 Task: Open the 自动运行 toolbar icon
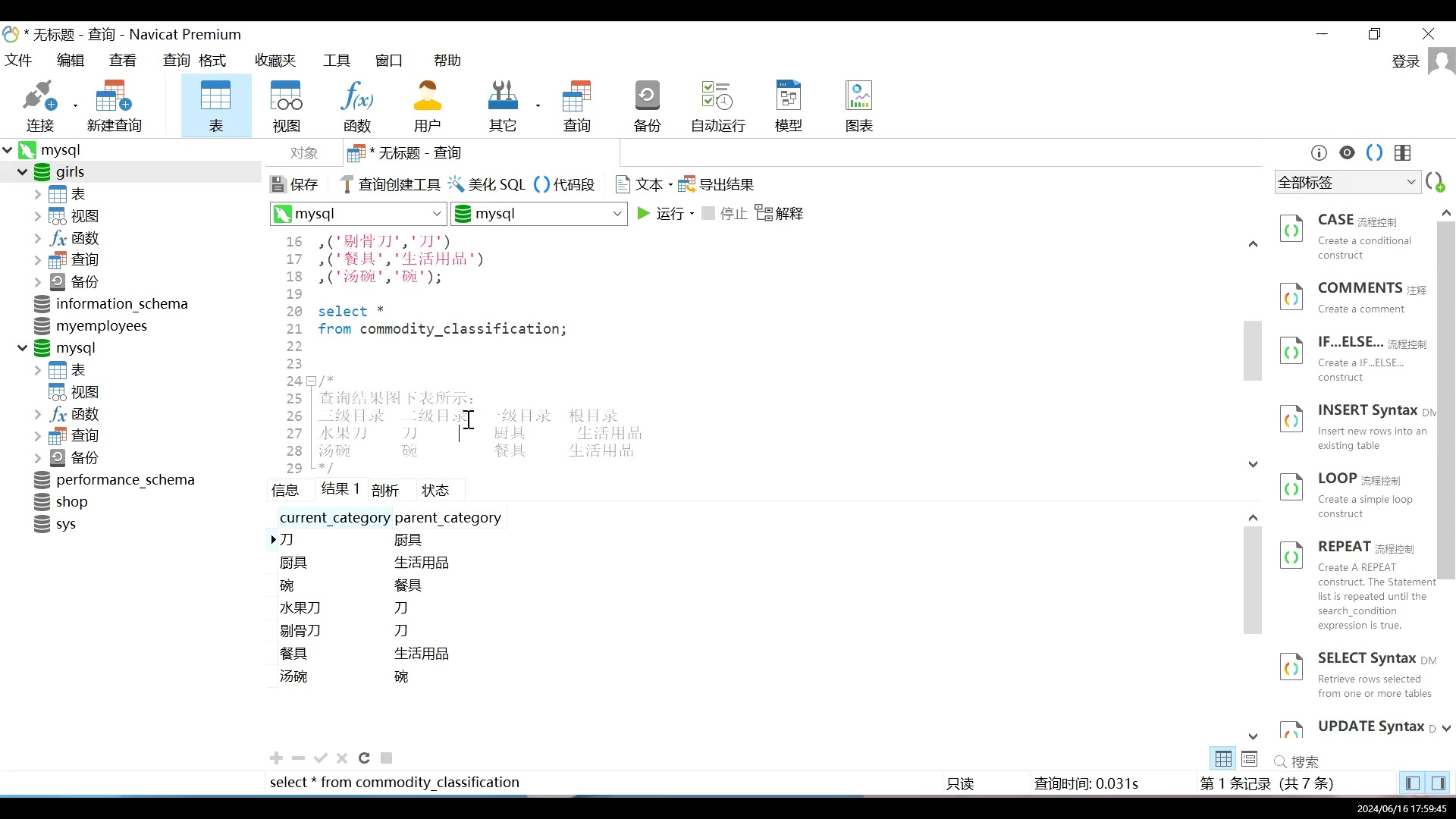(717, 105)
